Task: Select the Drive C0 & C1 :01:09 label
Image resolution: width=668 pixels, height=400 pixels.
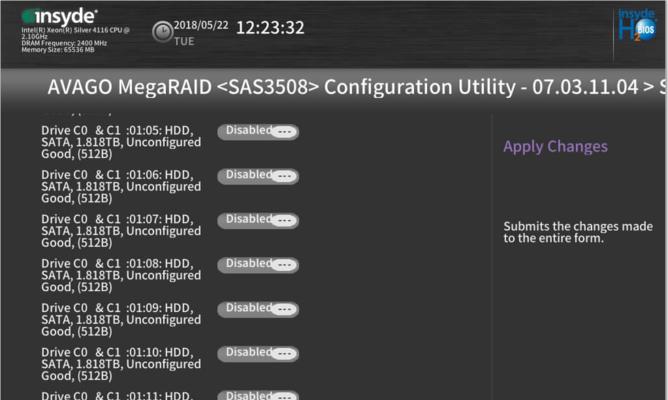Action: [x=121, y=319]
